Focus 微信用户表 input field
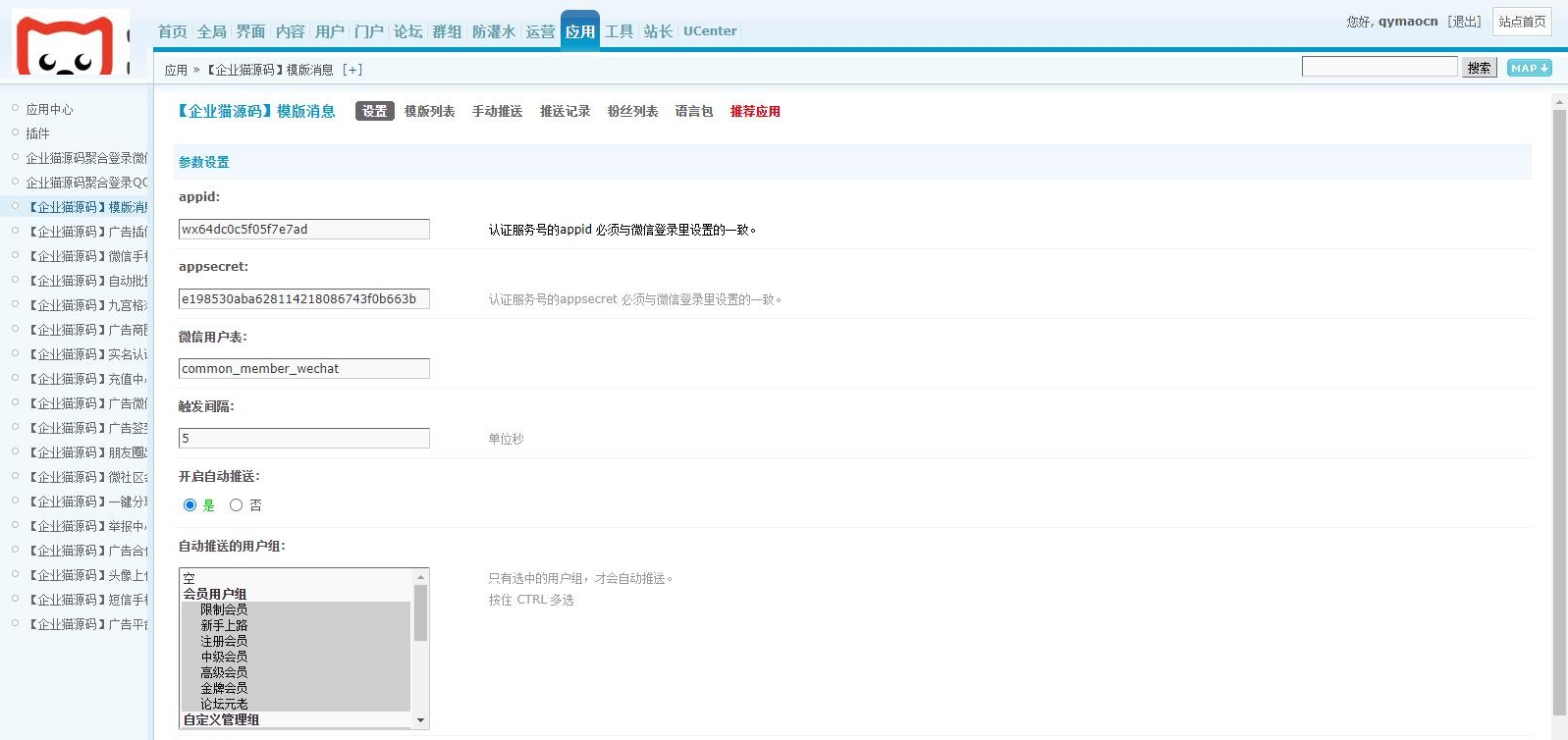Image resolution: width=1568 pixels, height=740 pixels. (304, 369)
